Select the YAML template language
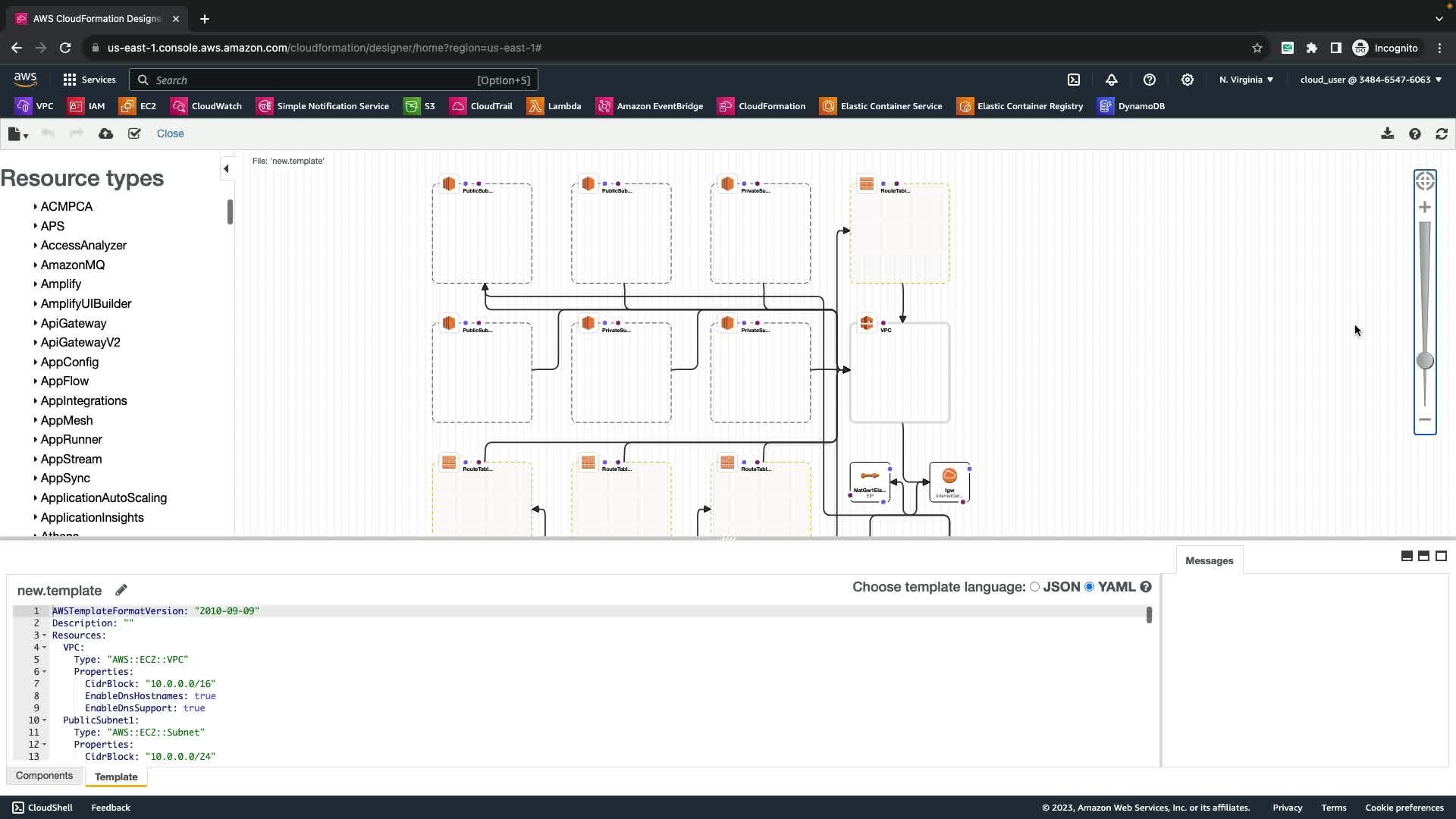This screenshot has width=1456, height=819. point(1090,587)
